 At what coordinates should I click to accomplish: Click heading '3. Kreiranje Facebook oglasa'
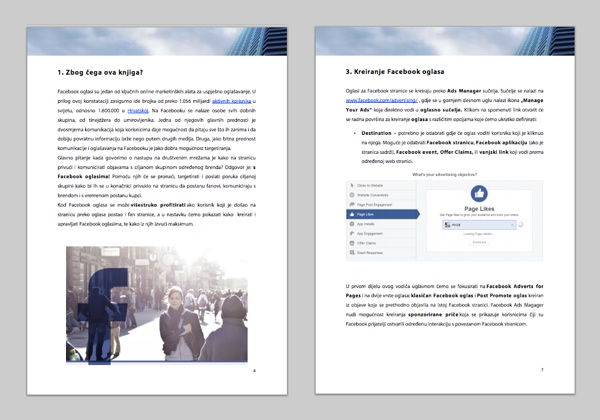tap(395, 72)
